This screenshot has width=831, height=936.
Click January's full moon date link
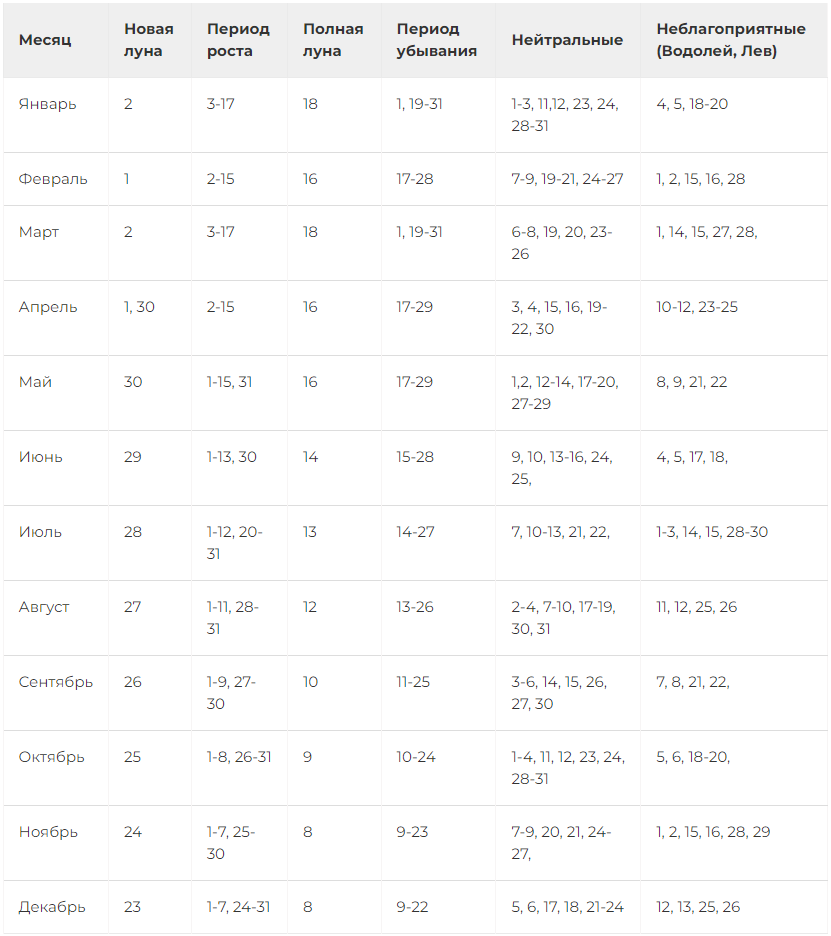(x=310, y=104)
